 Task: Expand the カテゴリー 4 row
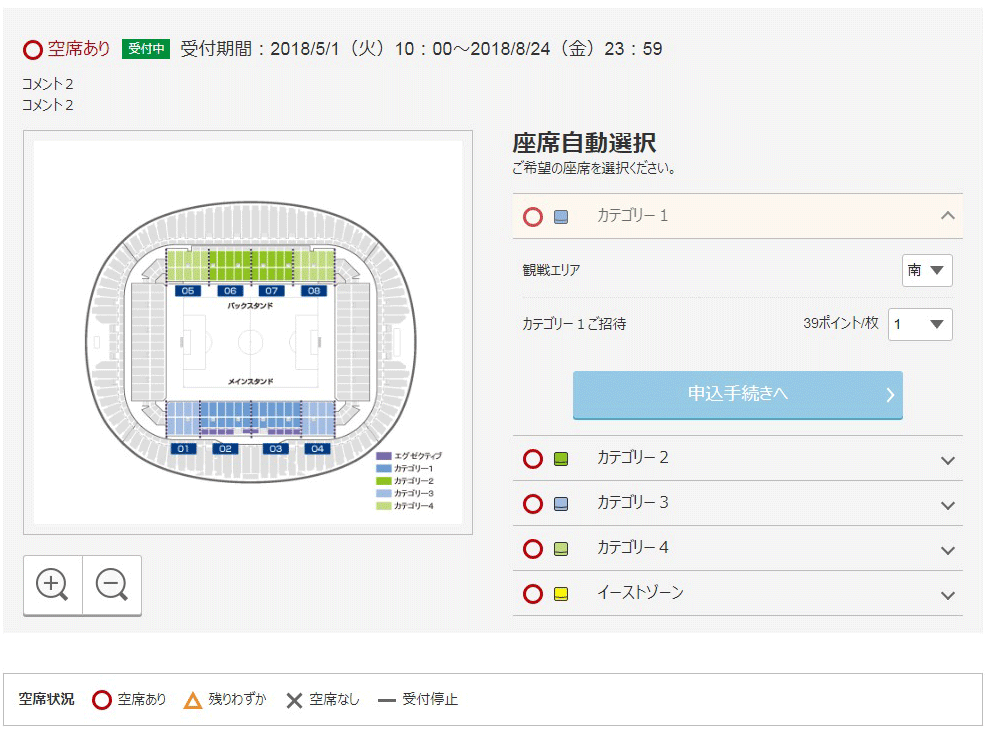(947, 549)
